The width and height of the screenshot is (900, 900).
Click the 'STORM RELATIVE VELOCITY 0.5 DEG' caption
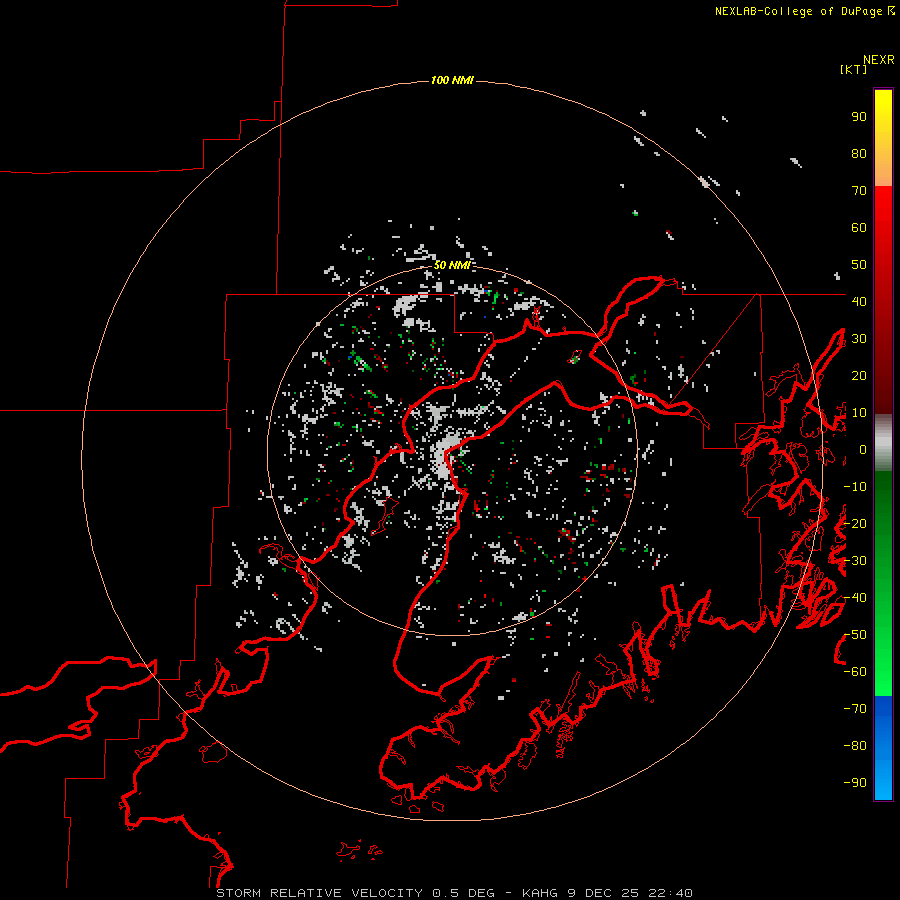coord(355,893)
